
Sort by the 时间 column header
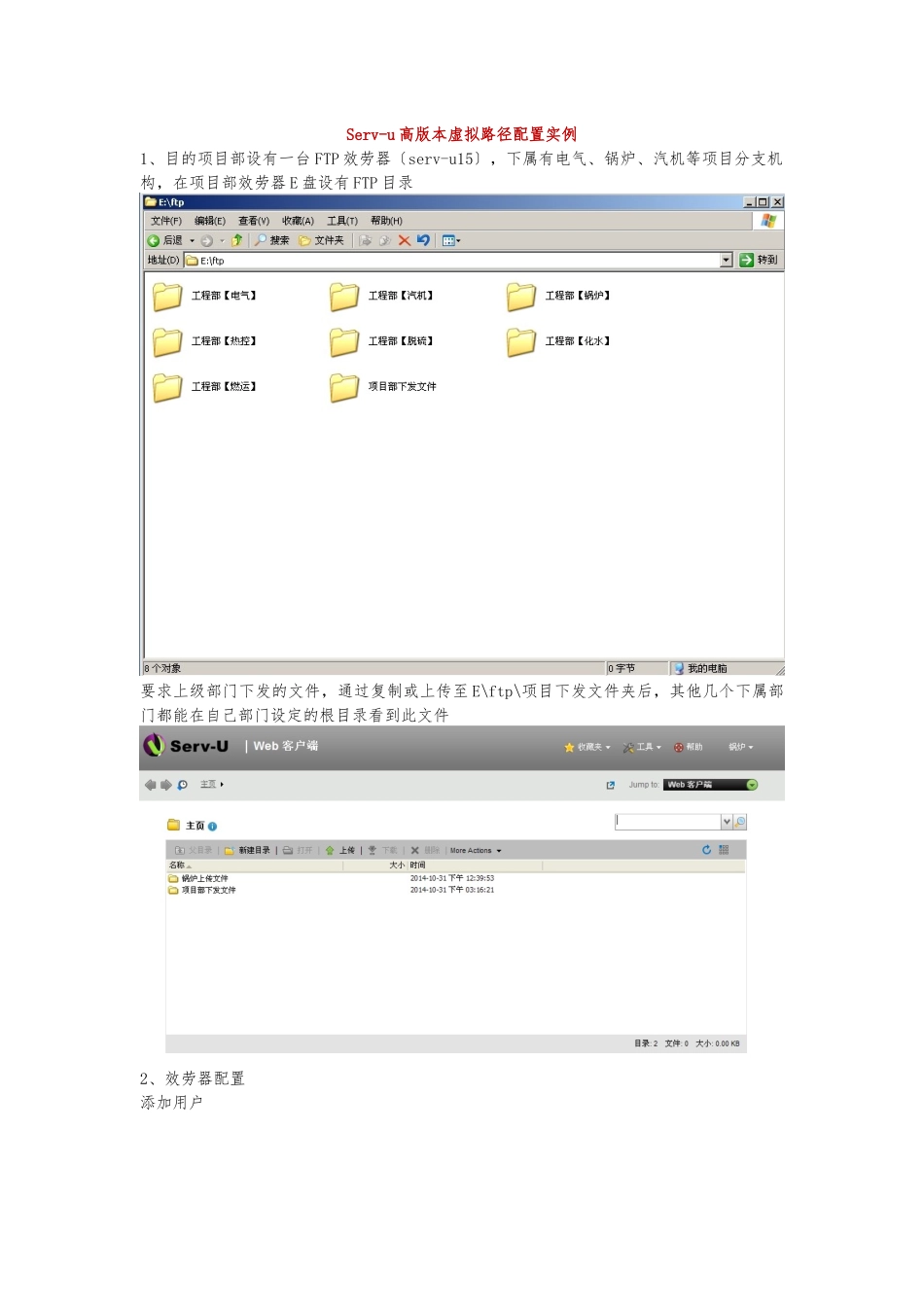(x=475, y=865)
